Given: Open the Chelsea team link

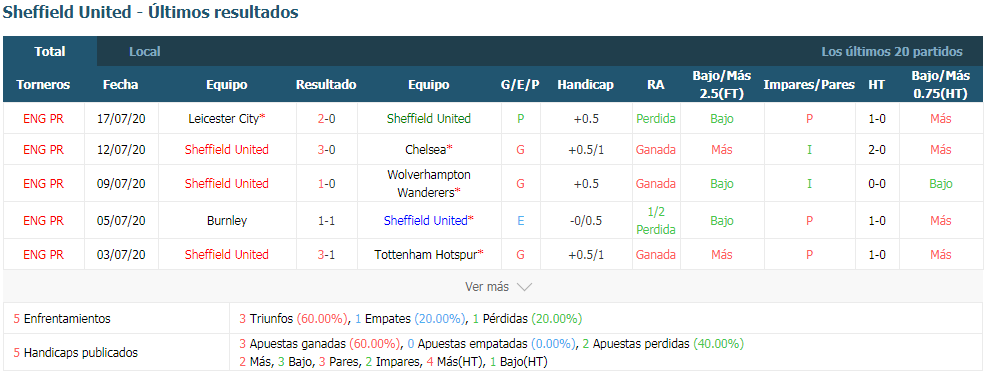Looking at the screenshot, I should tap(426, 150).
